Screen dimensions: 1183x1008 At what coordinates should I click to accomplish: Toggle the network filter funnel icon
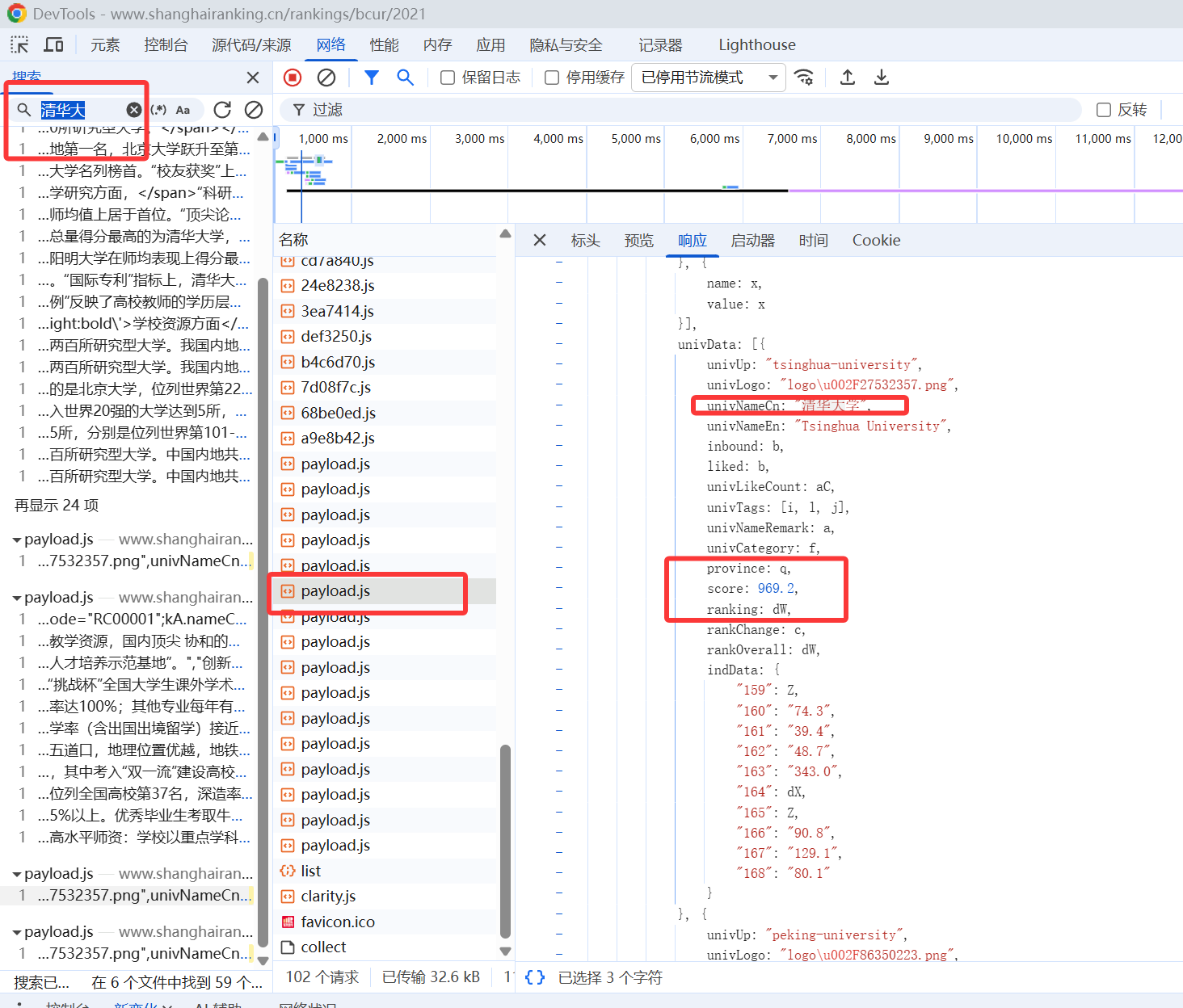coord(372,78)
